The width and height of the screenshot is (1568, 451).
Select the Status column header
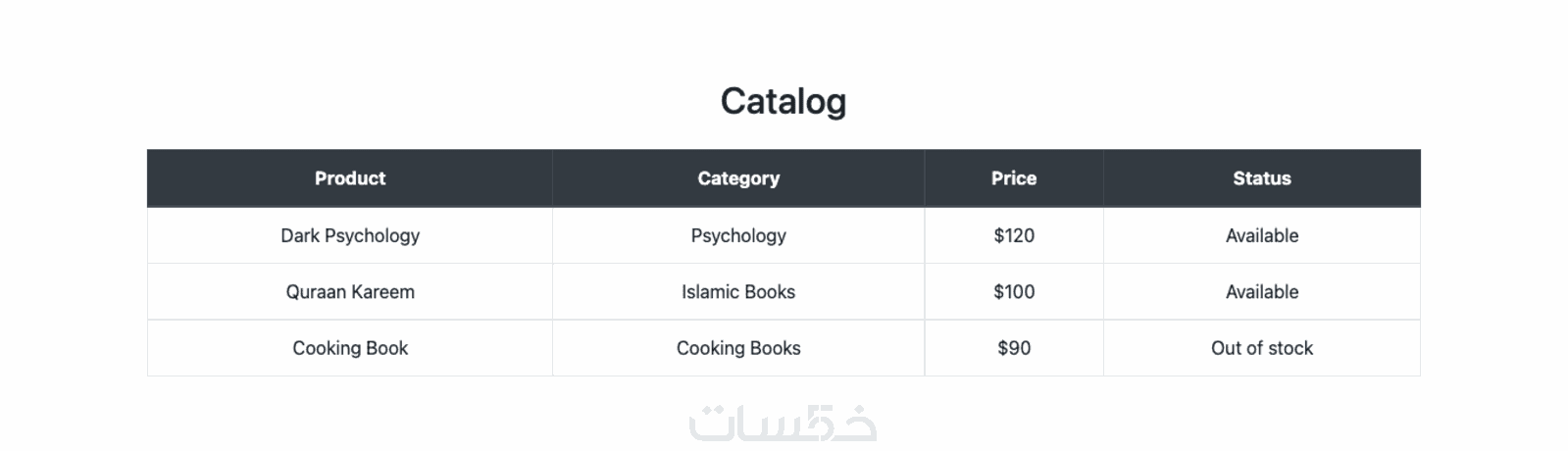(1261, 178)
